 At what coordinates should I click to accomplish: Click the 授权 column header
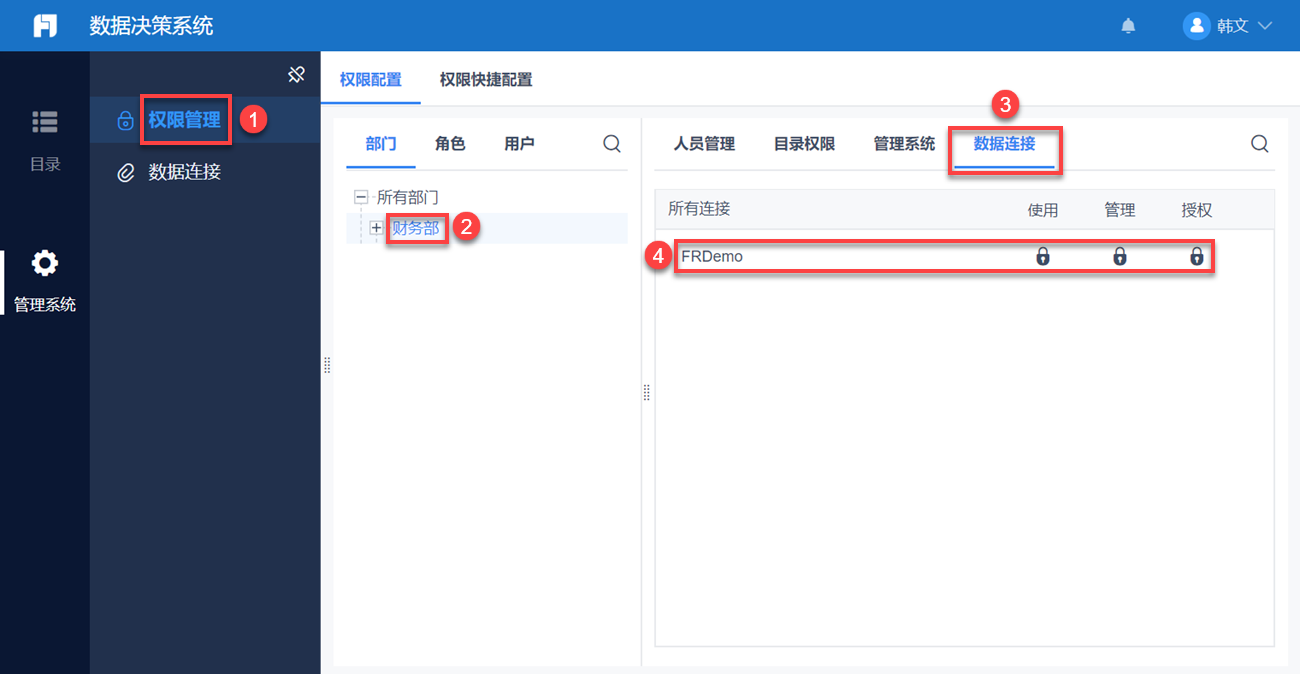point(1197,210)
